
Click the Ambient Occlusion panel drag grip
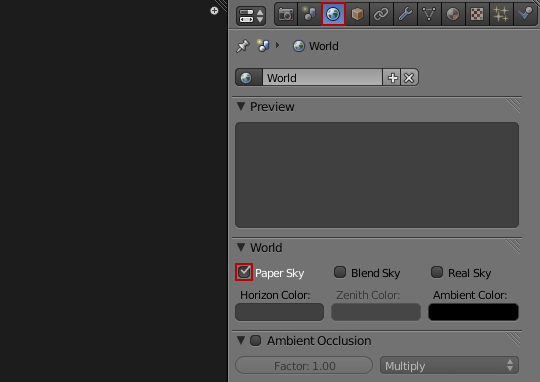click(x=513, y=339)
